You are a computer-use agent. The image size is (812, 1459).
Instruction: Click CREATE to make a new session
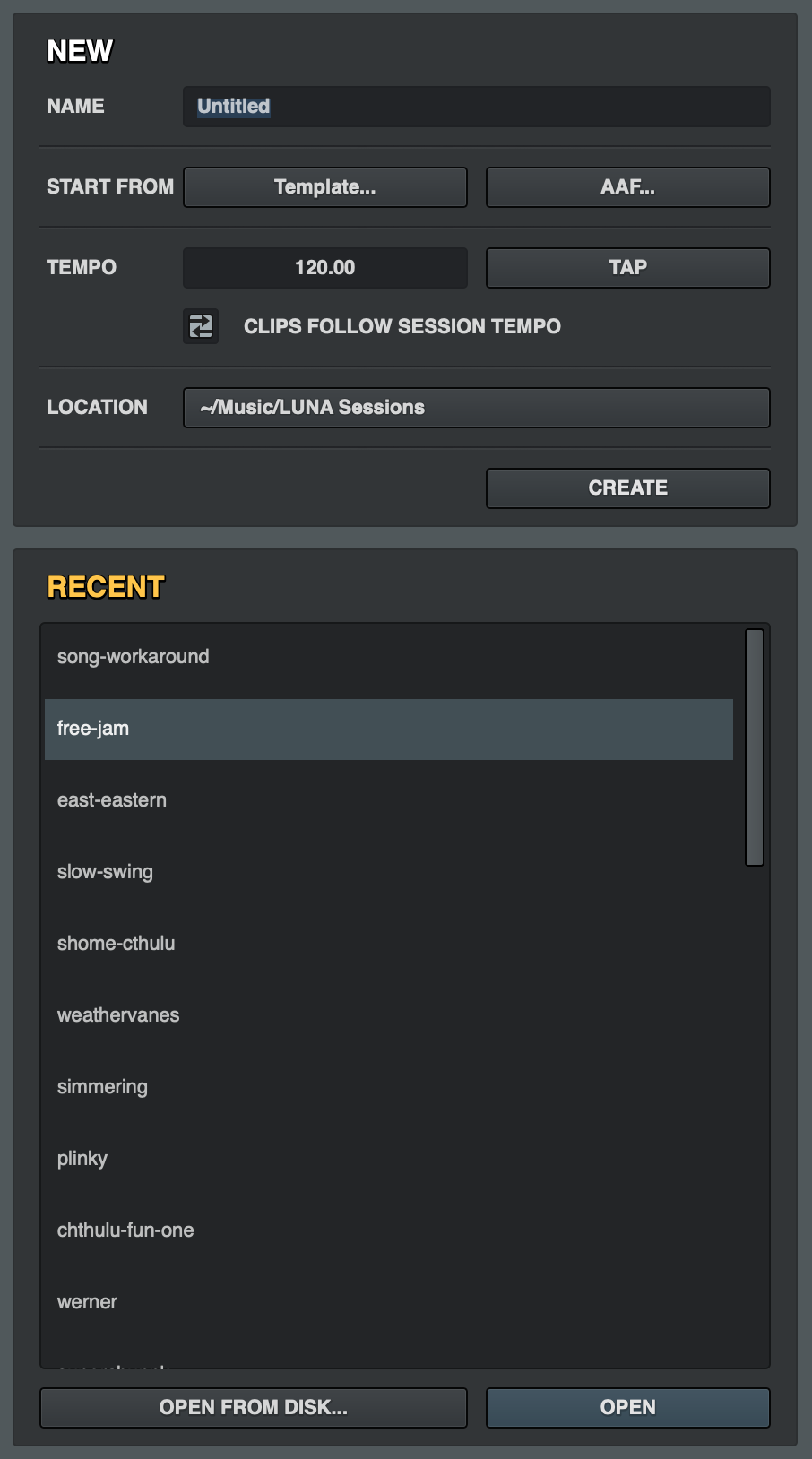click(627, 488)
